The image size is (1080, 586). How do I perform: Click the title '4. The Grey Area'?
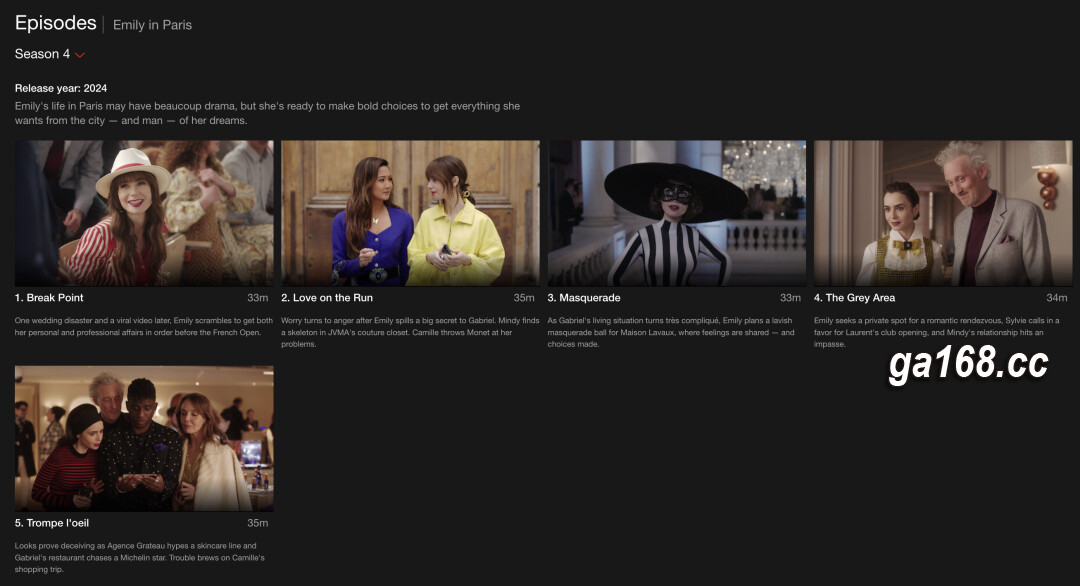point(854,297)
